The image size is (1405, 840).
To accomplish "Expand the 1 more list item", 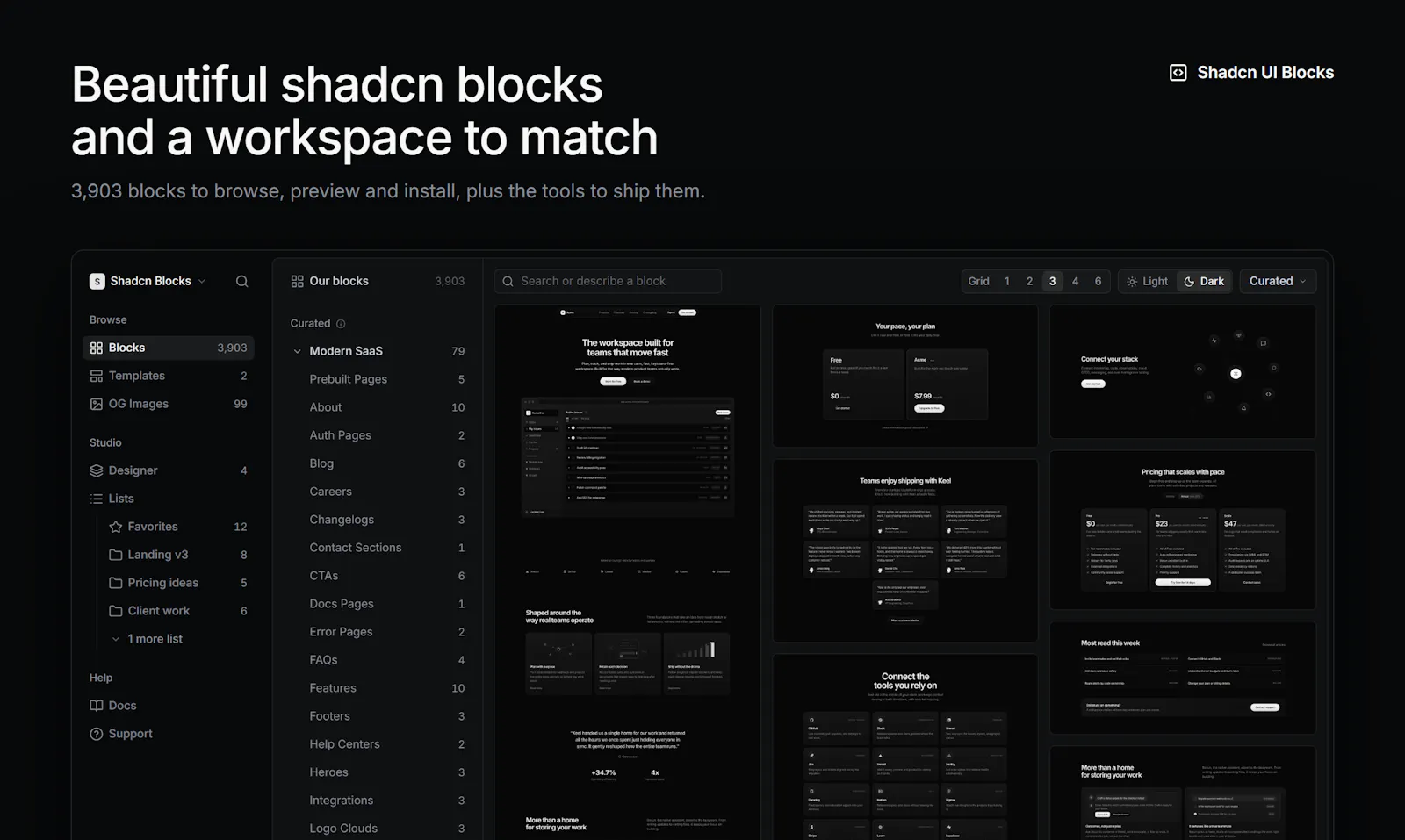I will (148, 639).
